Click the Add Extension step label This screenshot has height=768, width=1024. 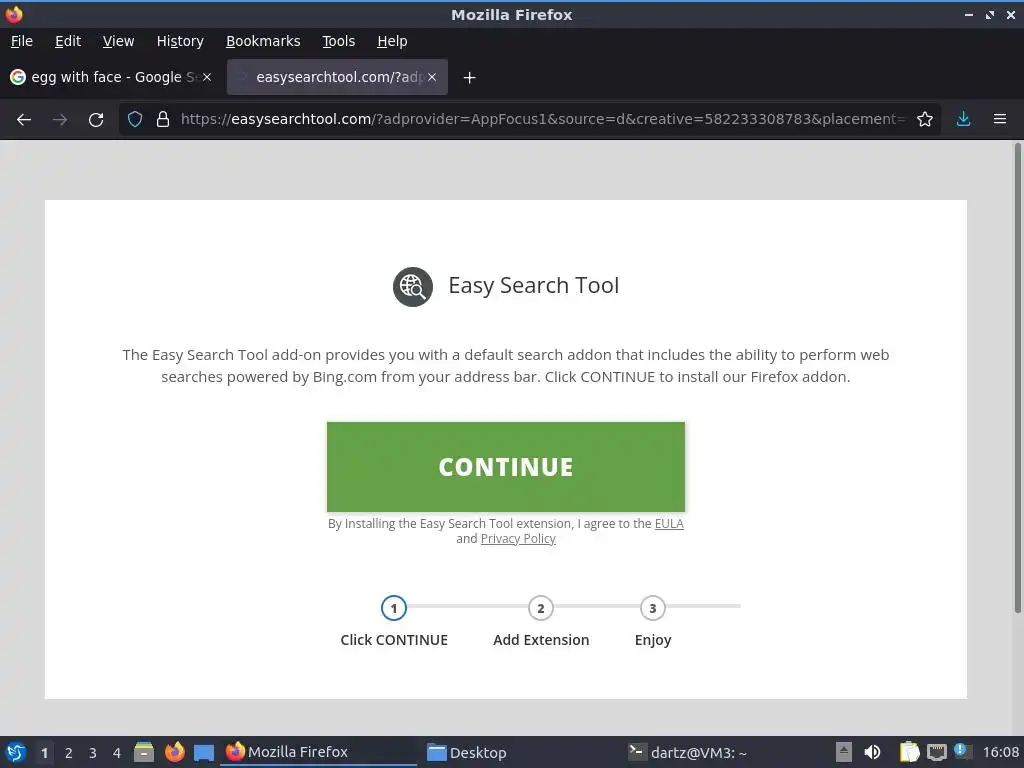point(541,640)
